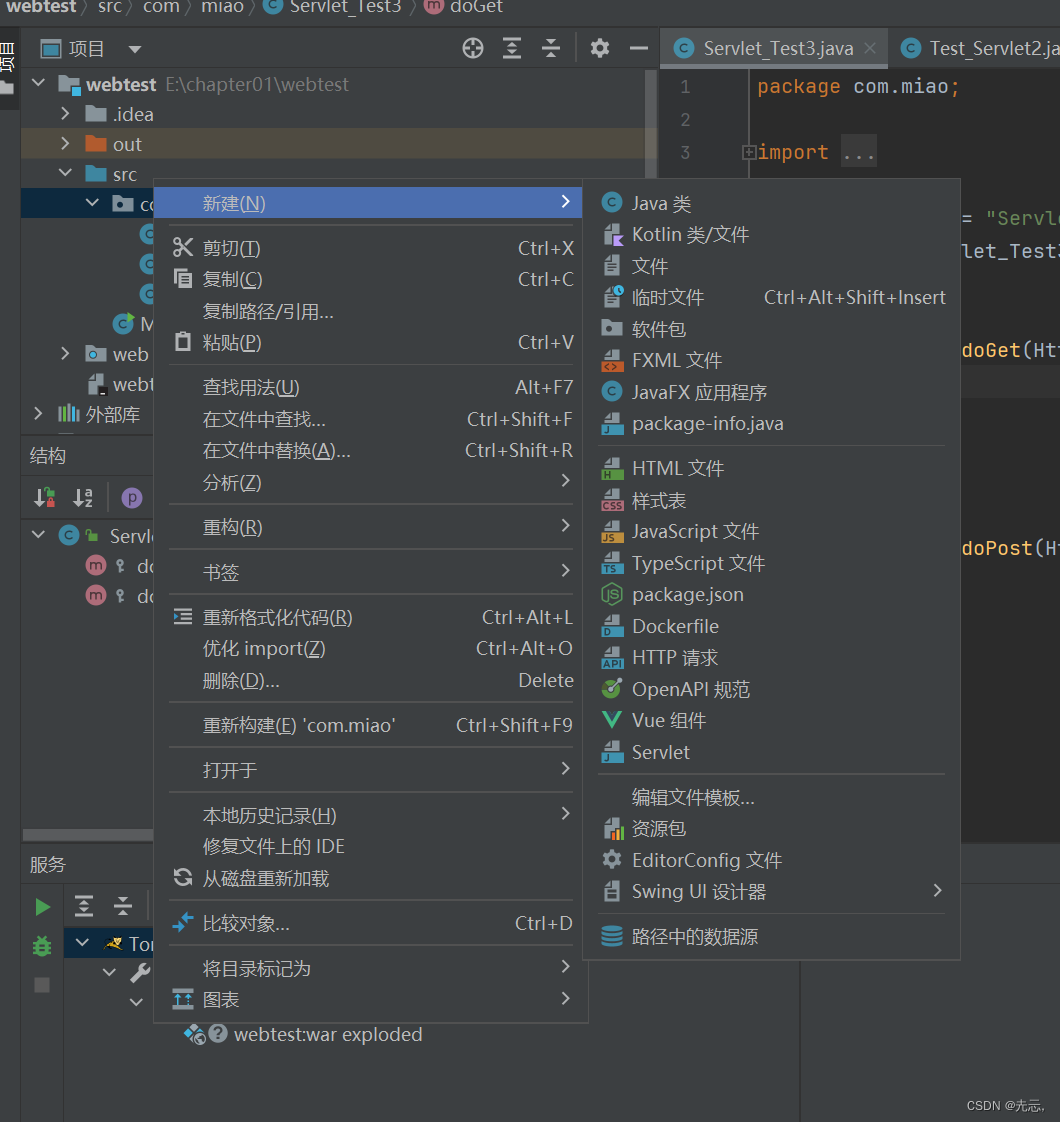Select 资源包 resource bundle entry
1060x1122 pixels.
pos(772,829)
